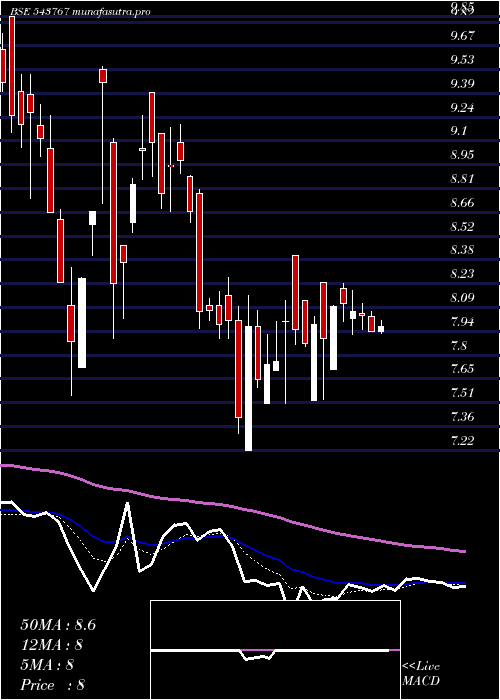The height and width of the screenshot is (700, 500).
Task: Click the 7.94 price axis label
Action: [462, 322]
